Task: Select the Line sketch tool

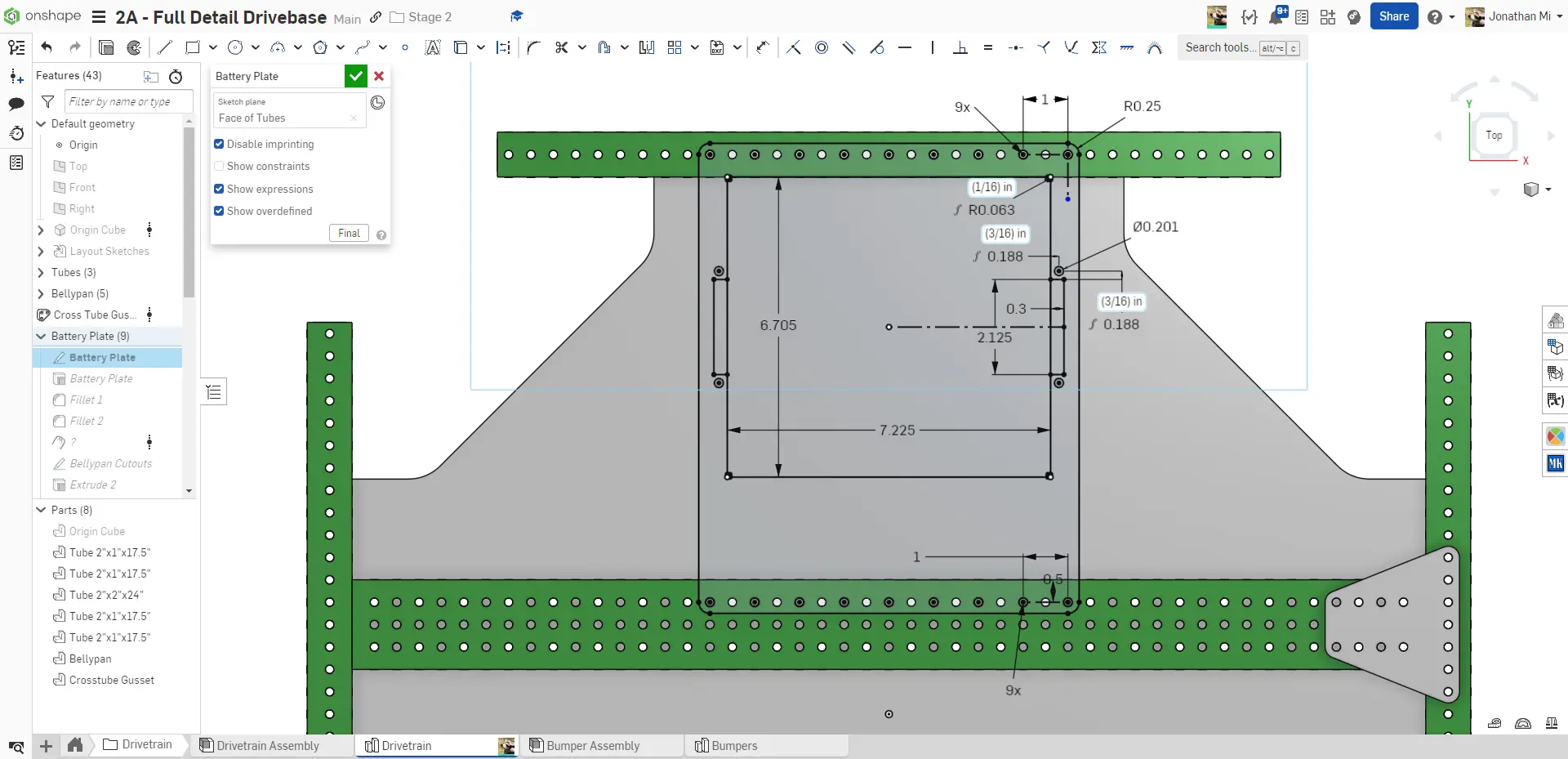Action: (x=165, y=47)
